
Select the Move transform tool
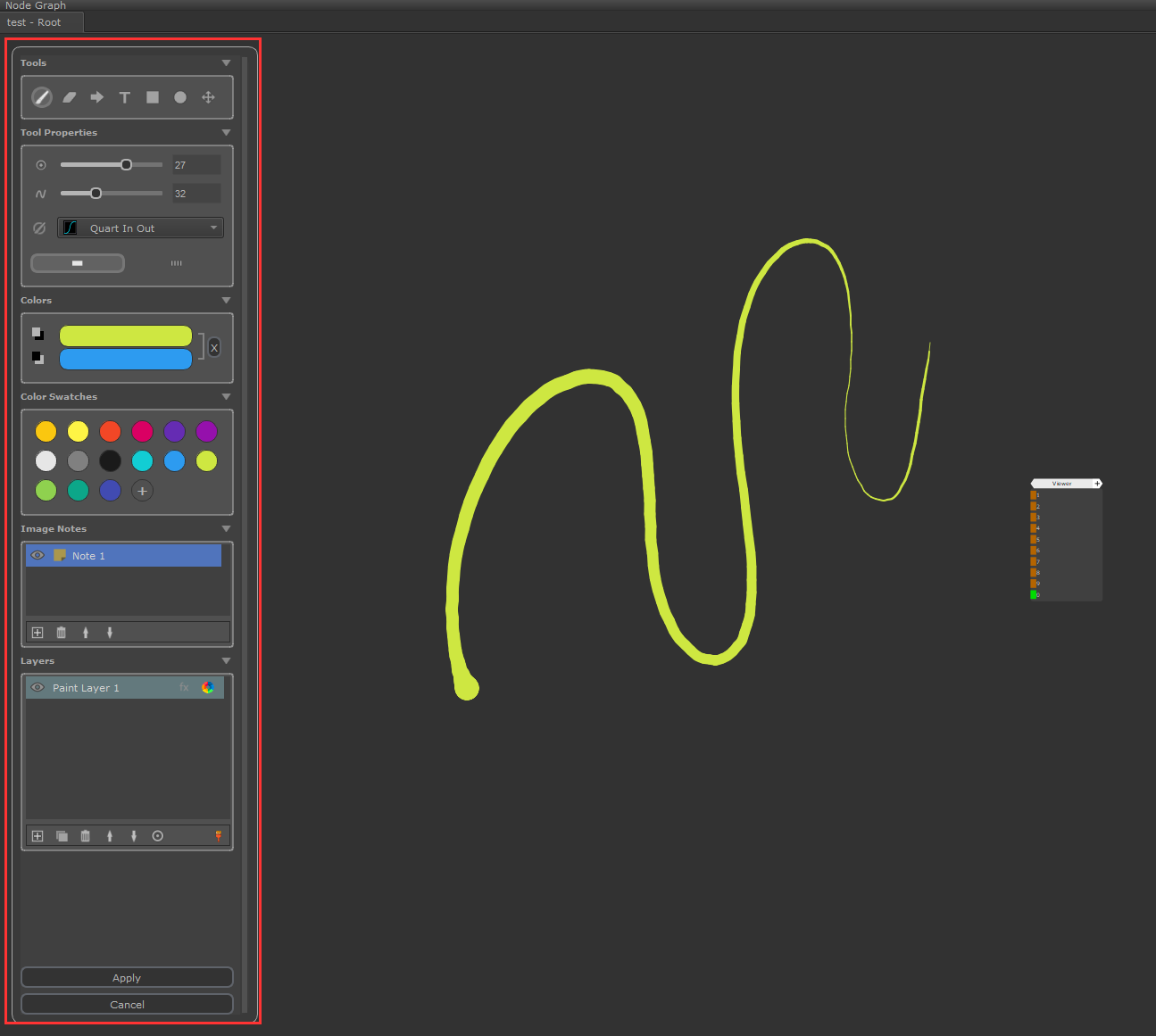click(x=208, y=97)
